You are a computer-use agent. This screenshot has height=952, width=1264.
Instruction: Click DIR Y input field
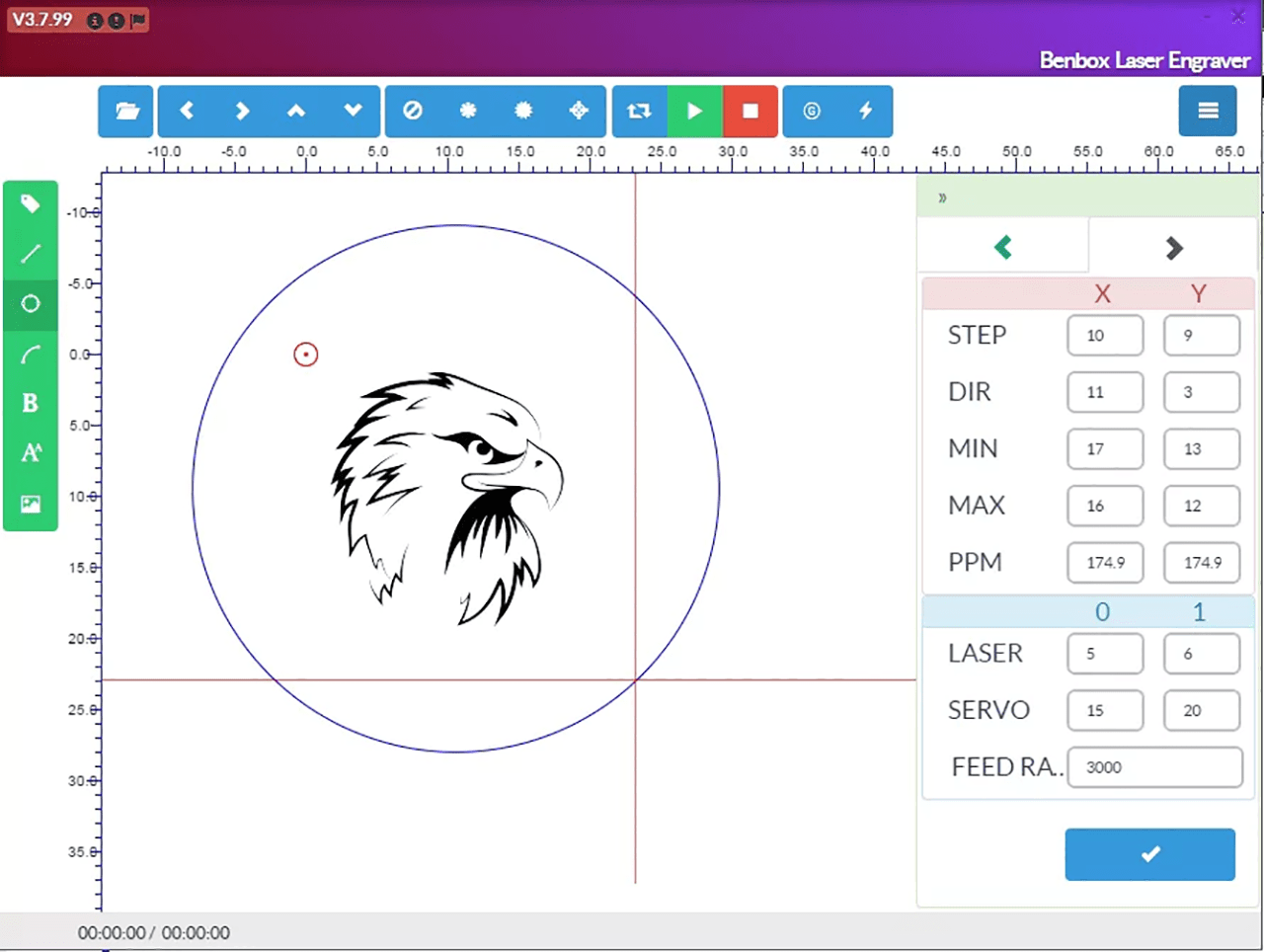pyautogui.click(x=1202, y=392)
